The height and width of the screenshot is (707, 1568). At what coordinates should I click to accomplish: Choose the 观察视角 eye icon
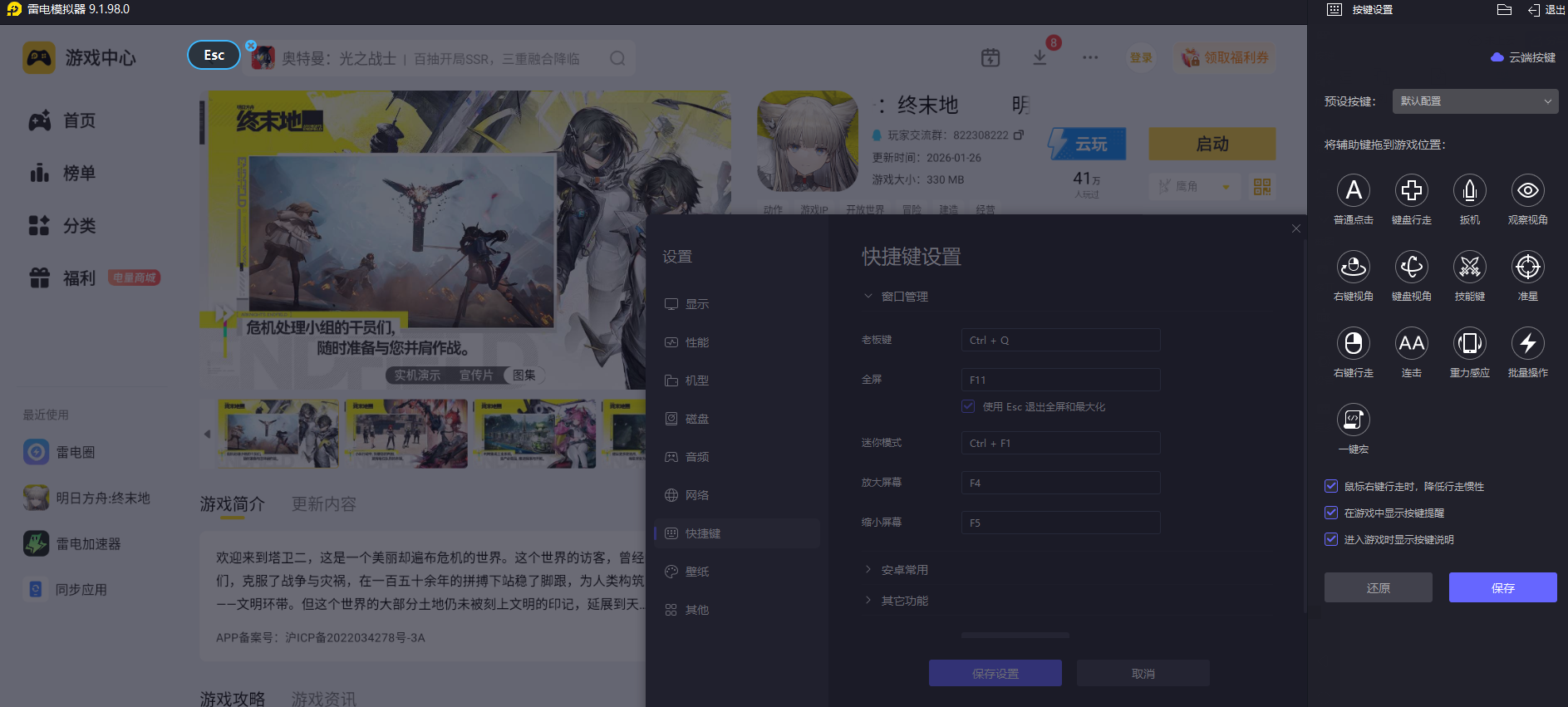tap(1528, 190)
